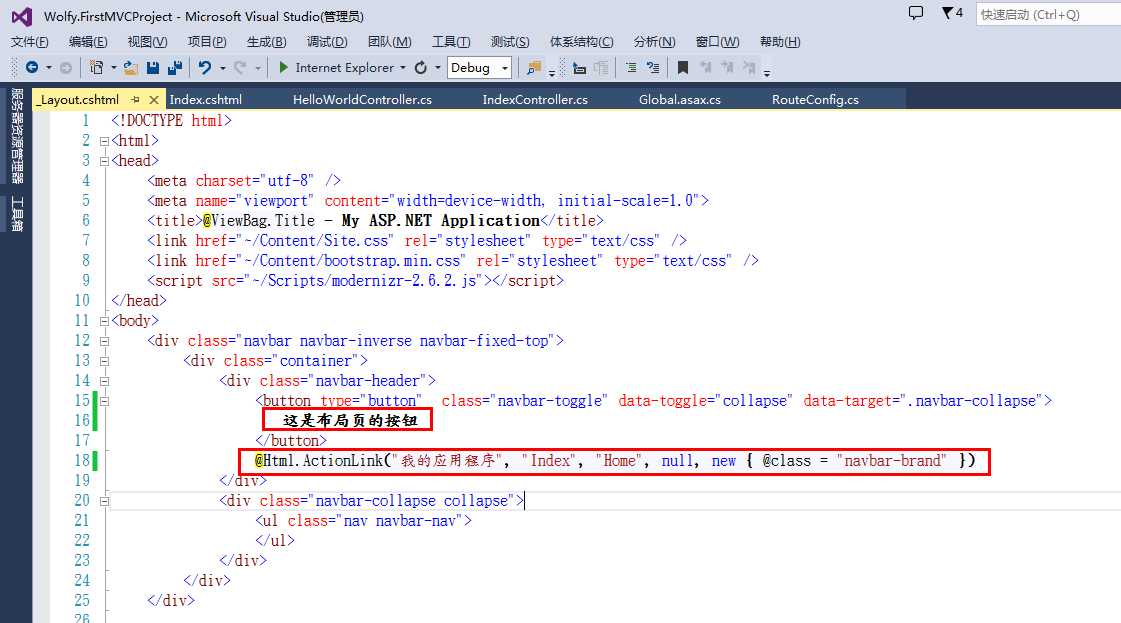The height and width of the screenshot is (623, 1121).
Task: Undo the last edit
Action: point(204,67)
